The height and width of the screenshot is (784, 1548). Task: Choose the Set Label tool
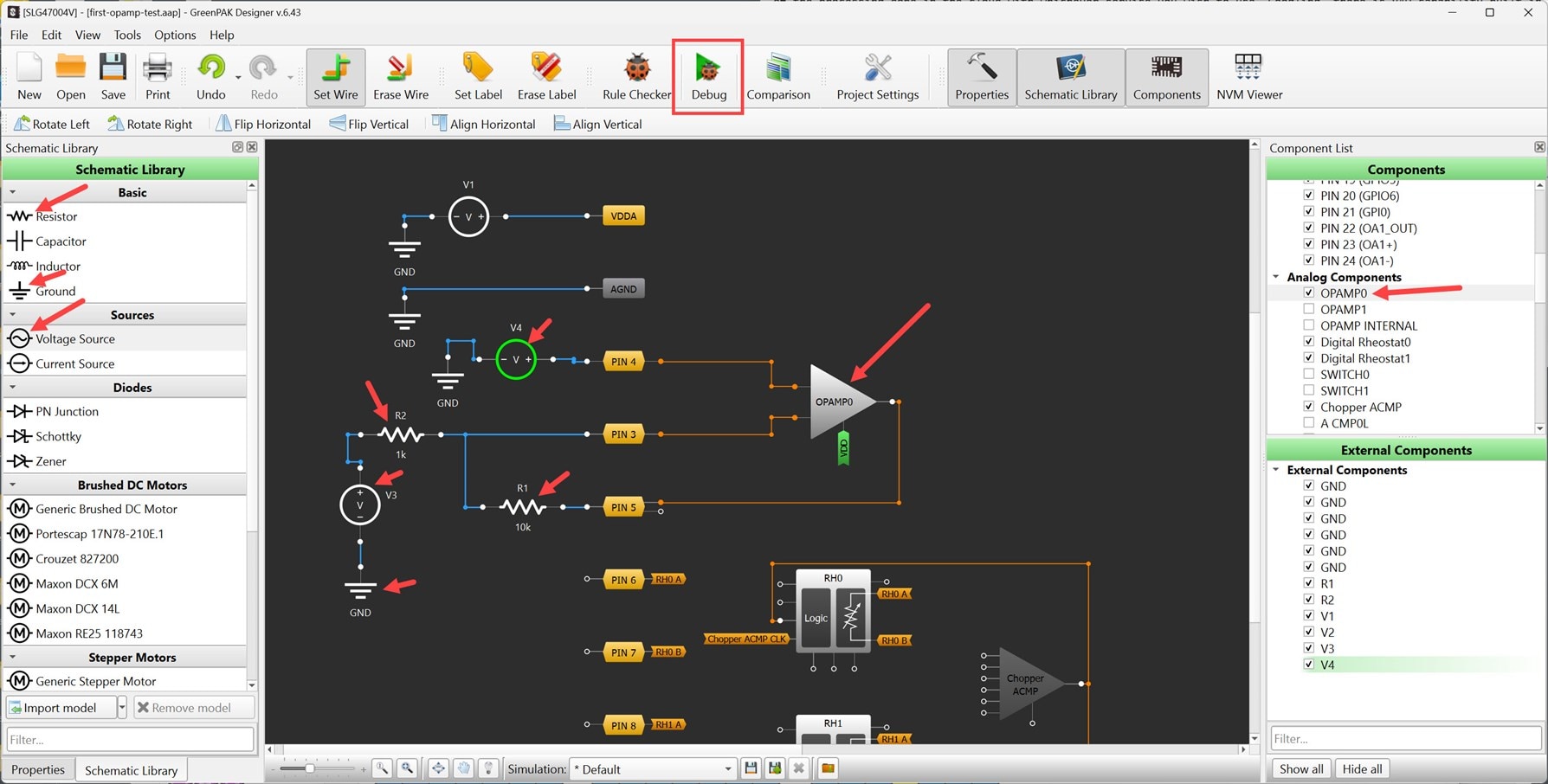[478, 76]
